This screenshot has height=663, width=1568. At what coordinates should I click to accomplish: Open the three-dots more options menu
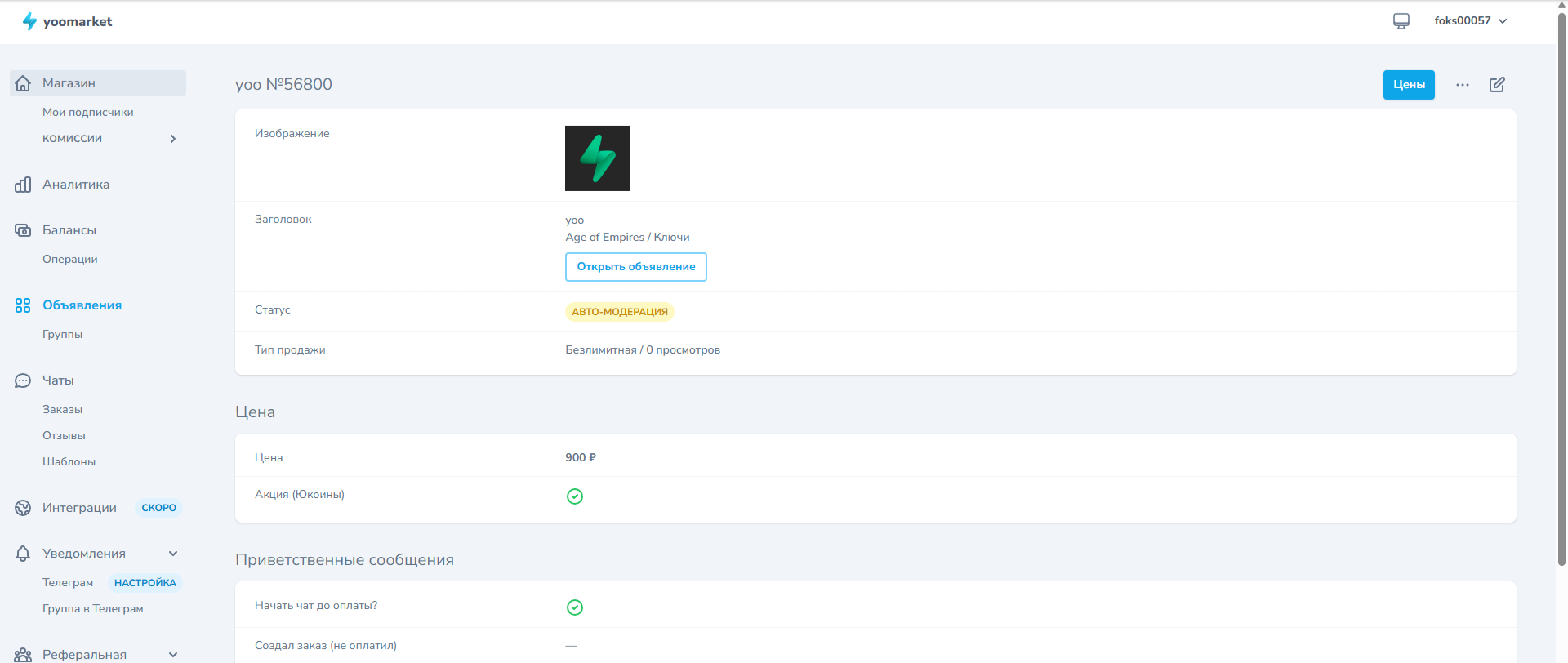(1463, 85)
